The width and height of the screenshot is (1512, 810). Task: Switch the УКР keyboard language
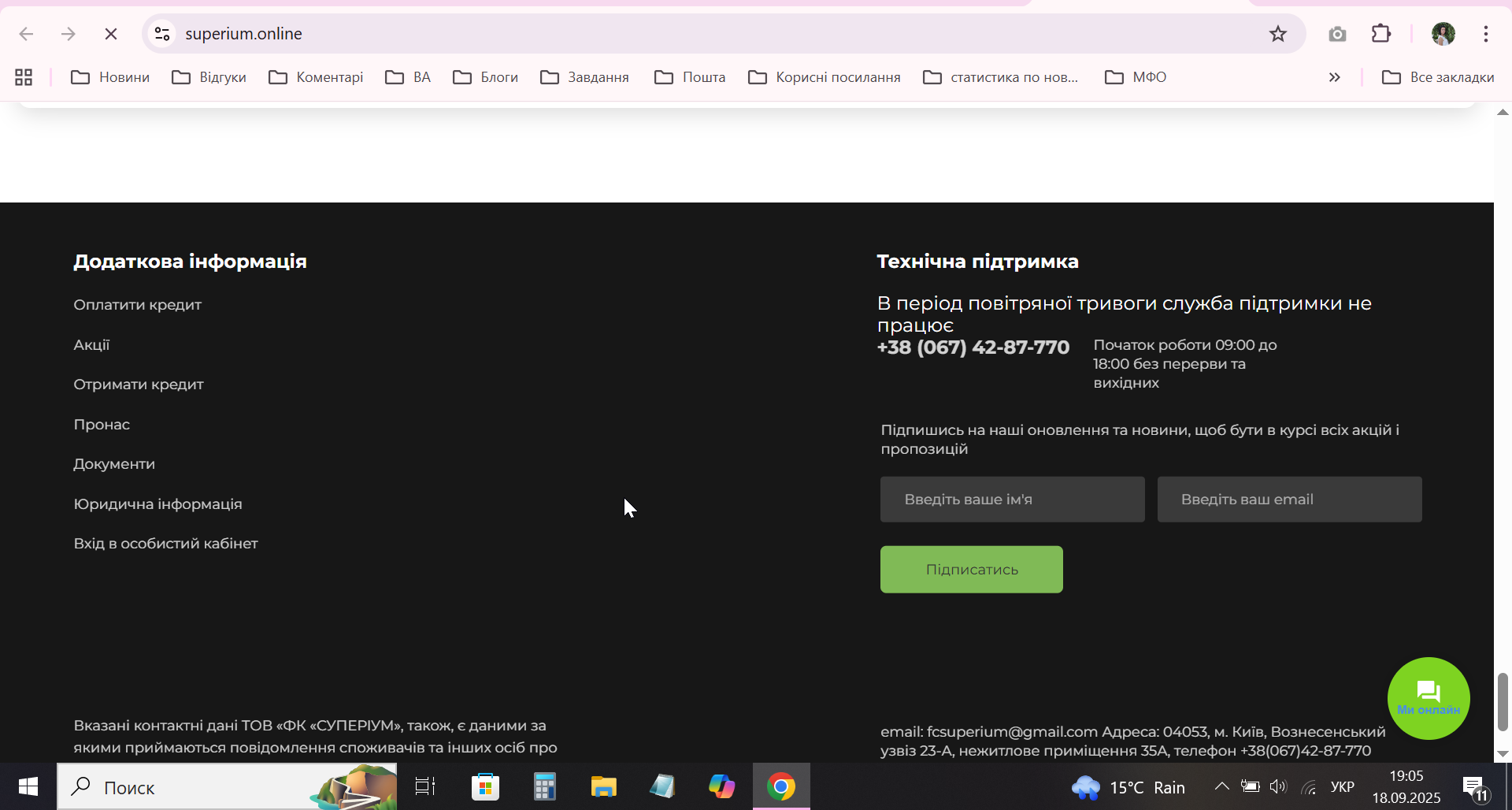tap(1342, 787)
